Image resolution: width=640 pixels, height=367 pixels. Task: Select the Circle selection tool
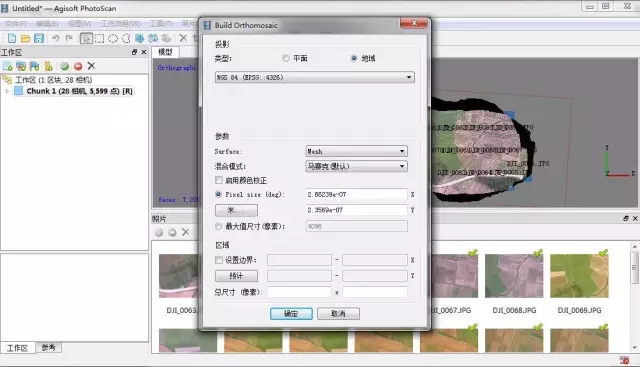113,38
